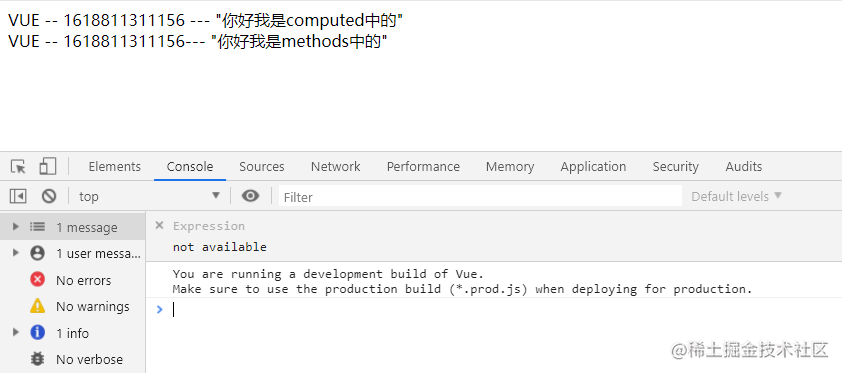Toggle the device toolbar icon
This screenshot has height=373, width=842.
pos(48,166)
